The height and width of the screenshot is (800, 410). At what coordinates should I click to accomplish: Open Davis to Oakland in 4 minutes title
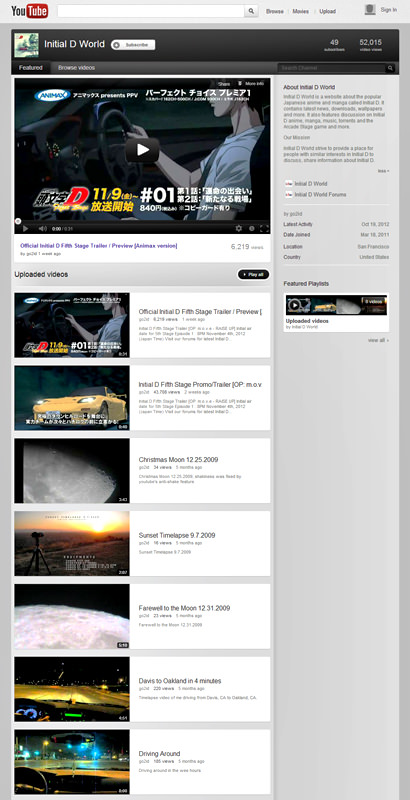point(180,681)
